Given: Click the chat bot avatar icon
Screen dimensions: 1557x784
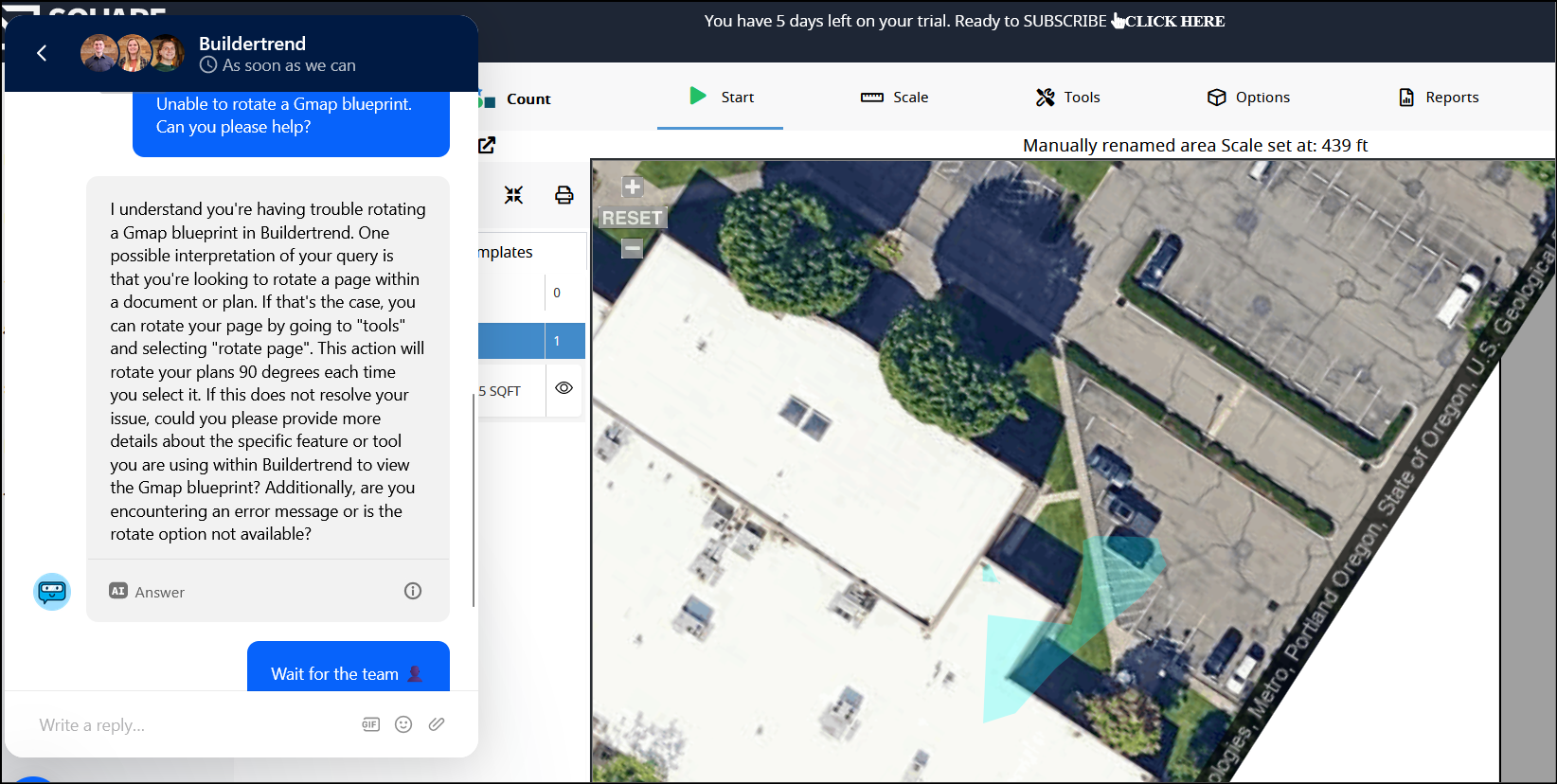Looking at the screenshot, I should pyautogui.click(x=52, y=592).
